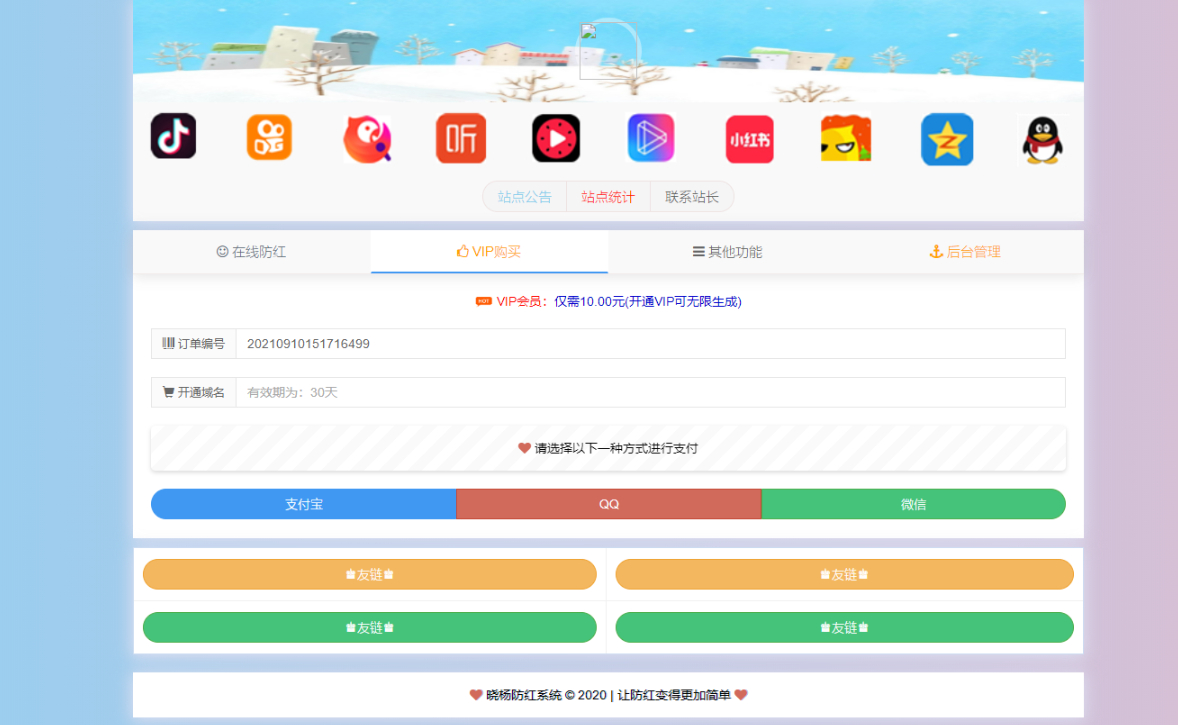Switch to the 在线防红 tab
The width and height of the screenshot is (1178, 725).
(x=252, y=252)
